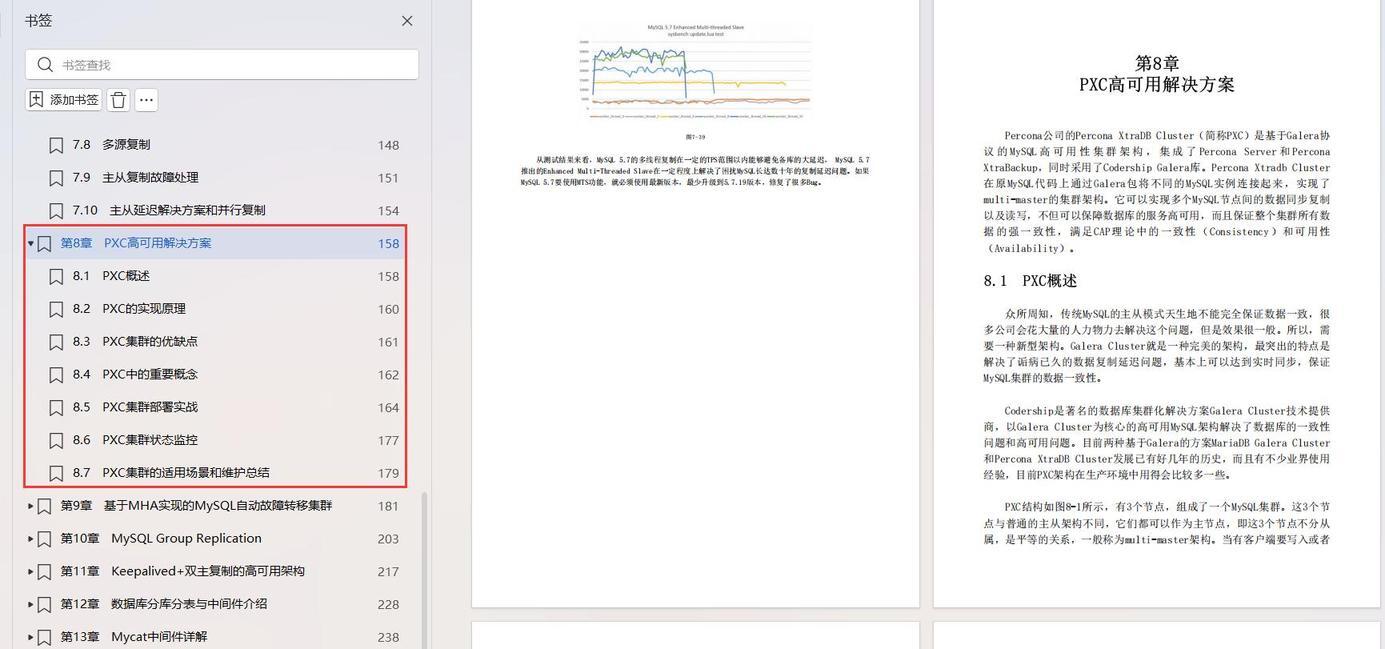Click bookmark icon beside 第11章
This screenshot has height=649, width=1385.
pyautogui.click(x=44, y=572)
